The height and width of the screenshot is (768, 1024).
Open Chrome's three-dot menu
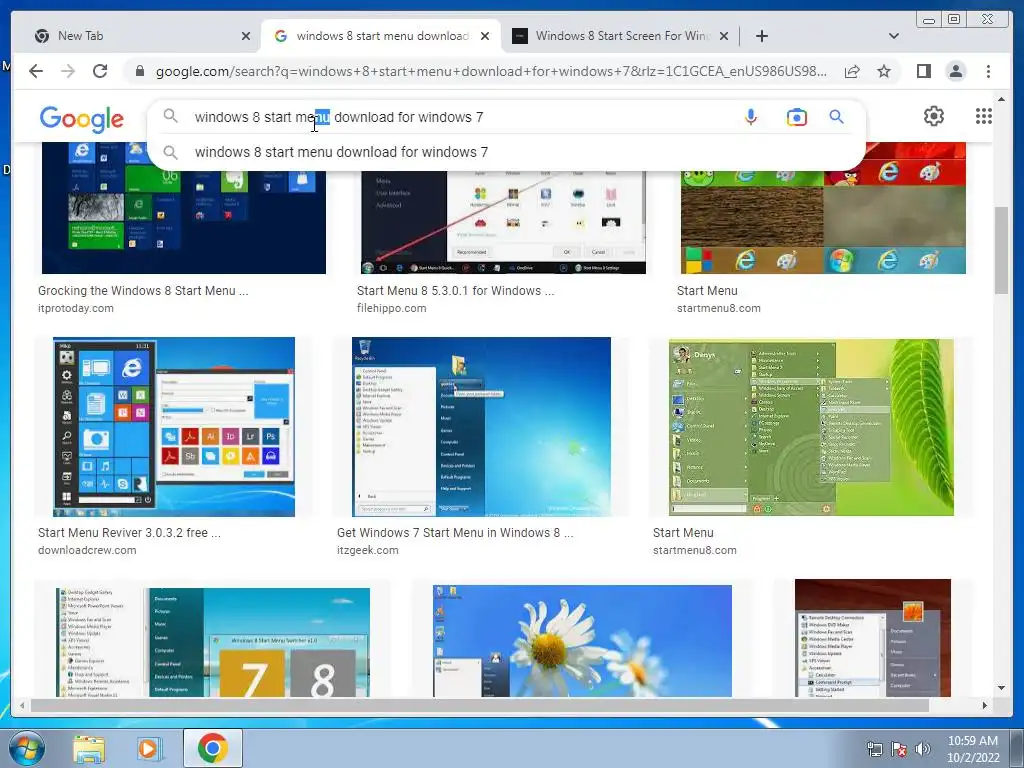(988, 71)
